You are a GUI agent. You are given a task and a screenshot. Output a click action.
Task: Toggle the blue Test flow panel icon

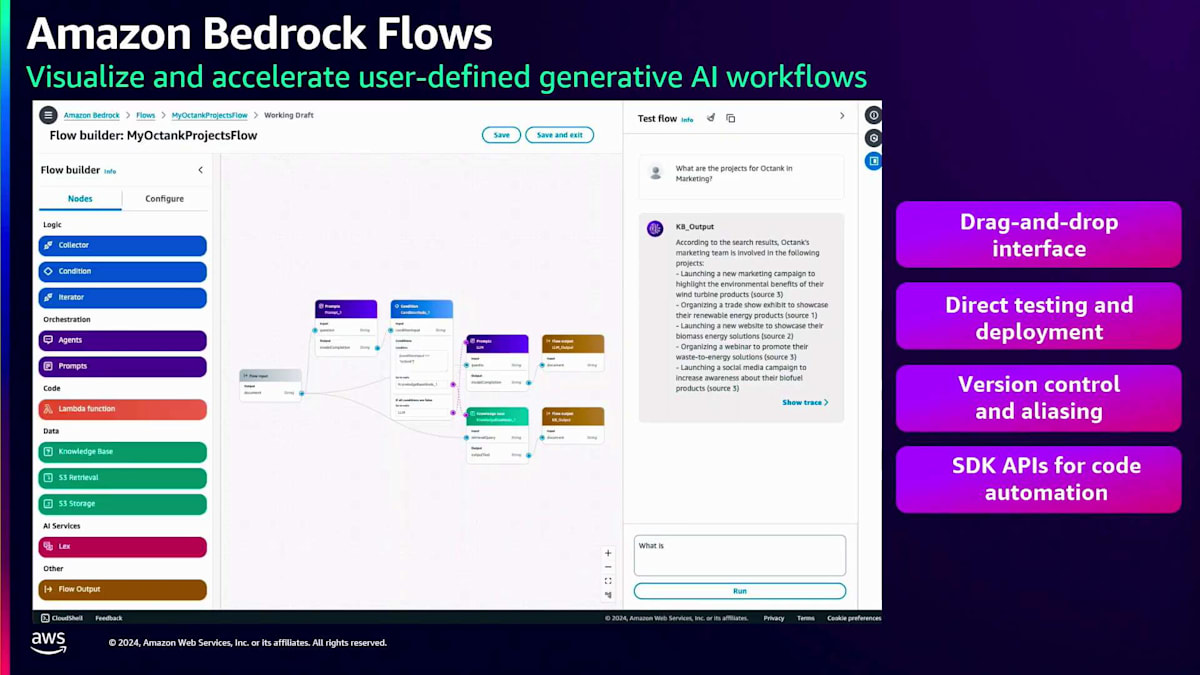pos(873,161)
